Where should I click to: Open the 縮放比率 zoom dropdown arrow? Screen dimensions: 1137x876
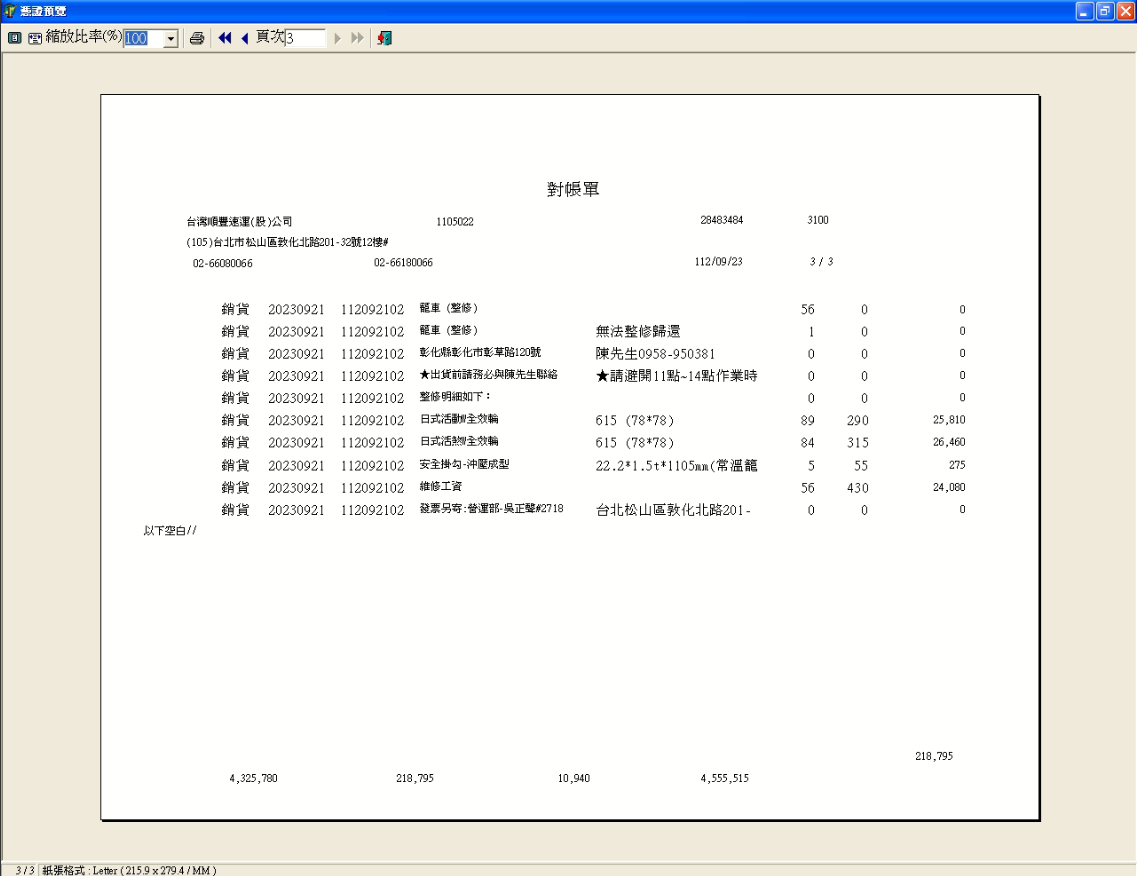coord(169,38)
